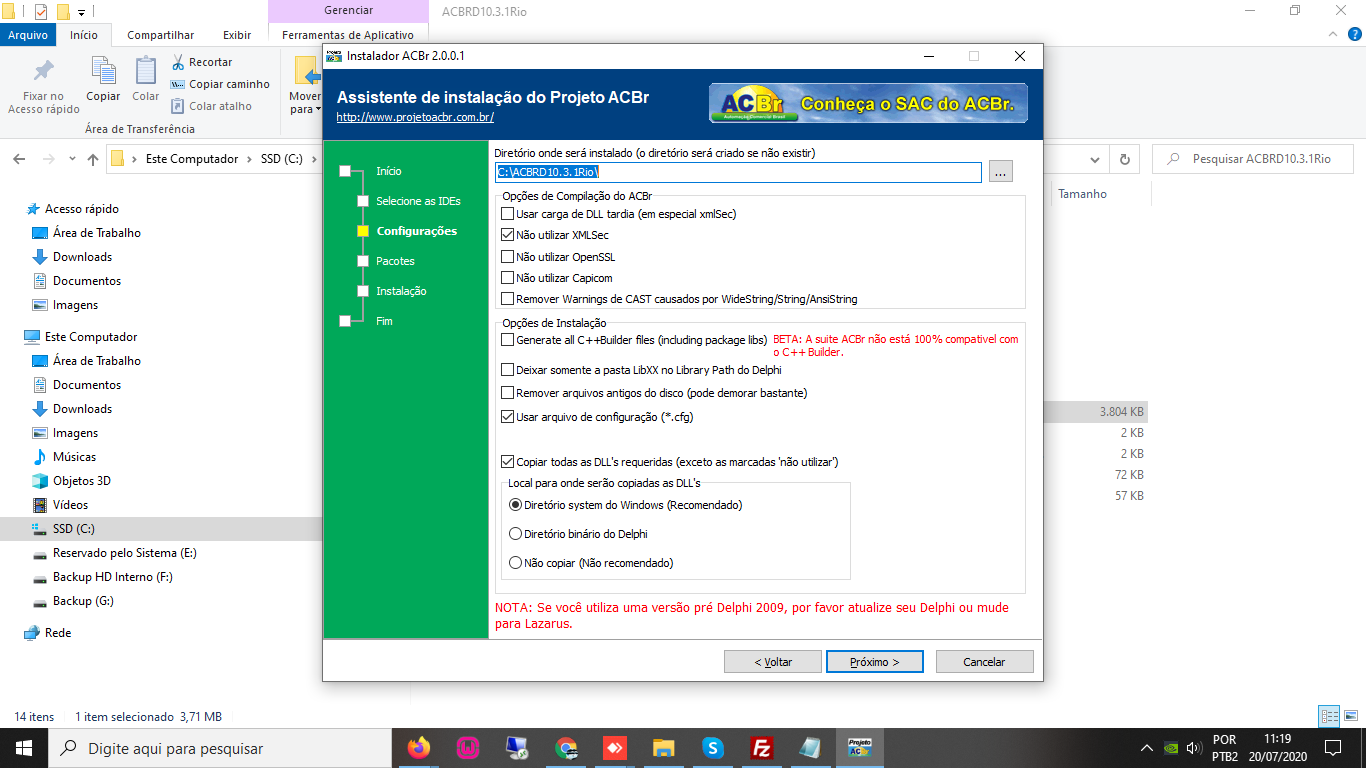1366x768 pixels.
Task: Select Diretório binário do Delphi option
Action: tap(516, 534)
